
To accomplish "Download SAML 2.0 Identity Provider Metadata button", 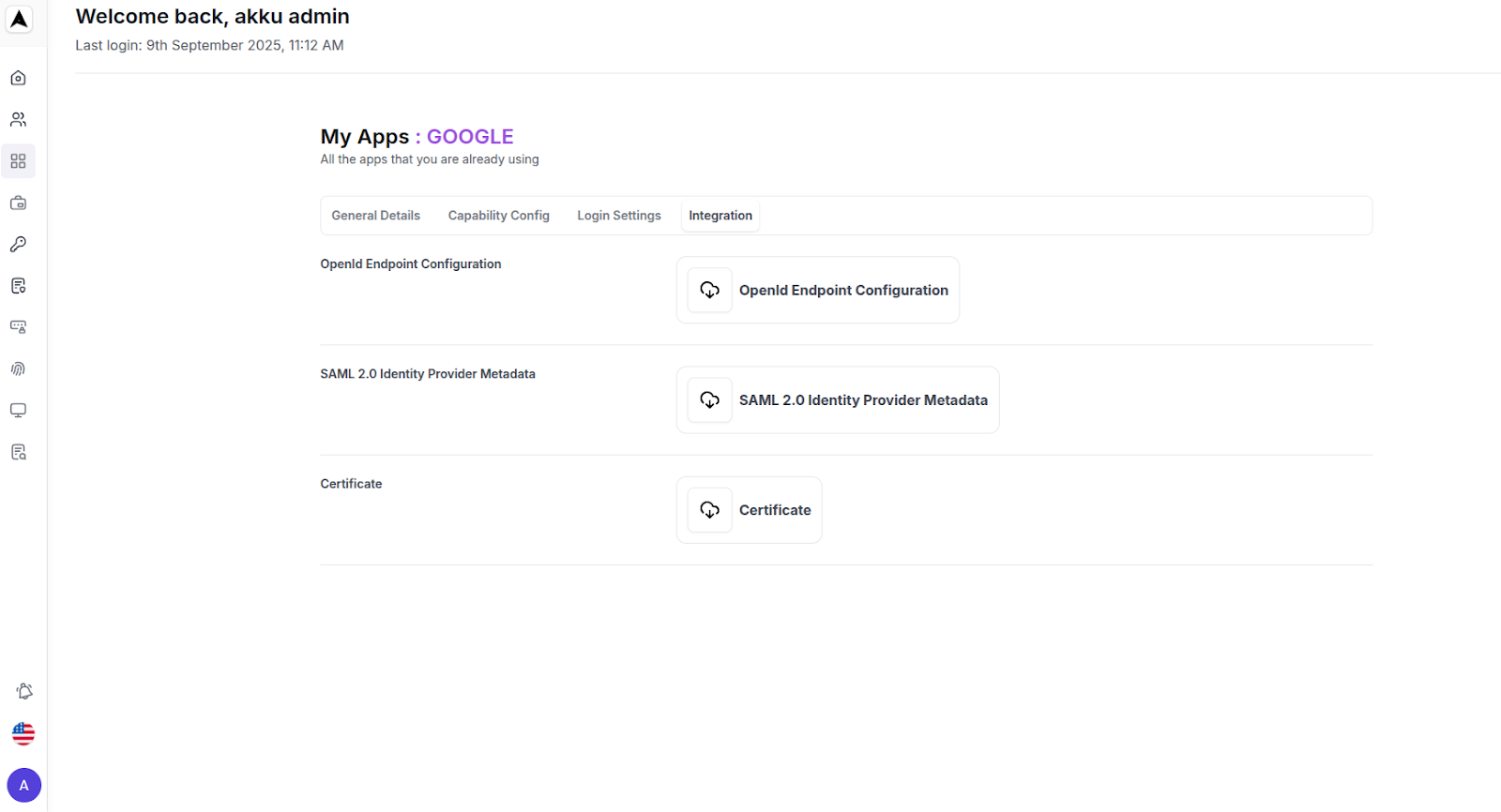I will pyautogui.click(x=838, y=399).
